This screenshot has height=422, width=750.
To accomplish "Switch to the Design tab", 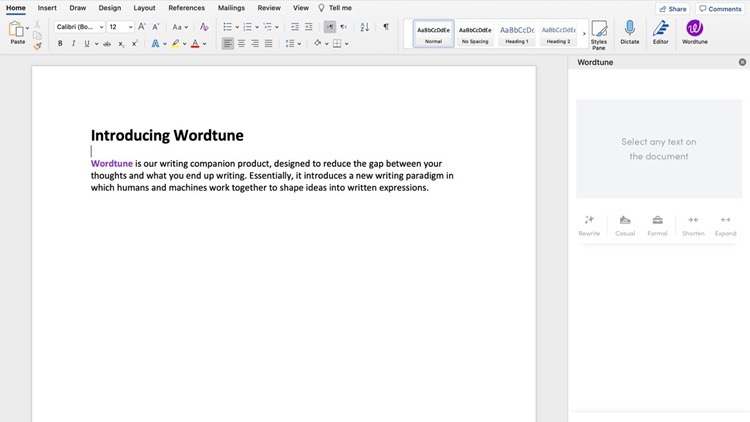I will pyautogui.click(x=110, y=8).
